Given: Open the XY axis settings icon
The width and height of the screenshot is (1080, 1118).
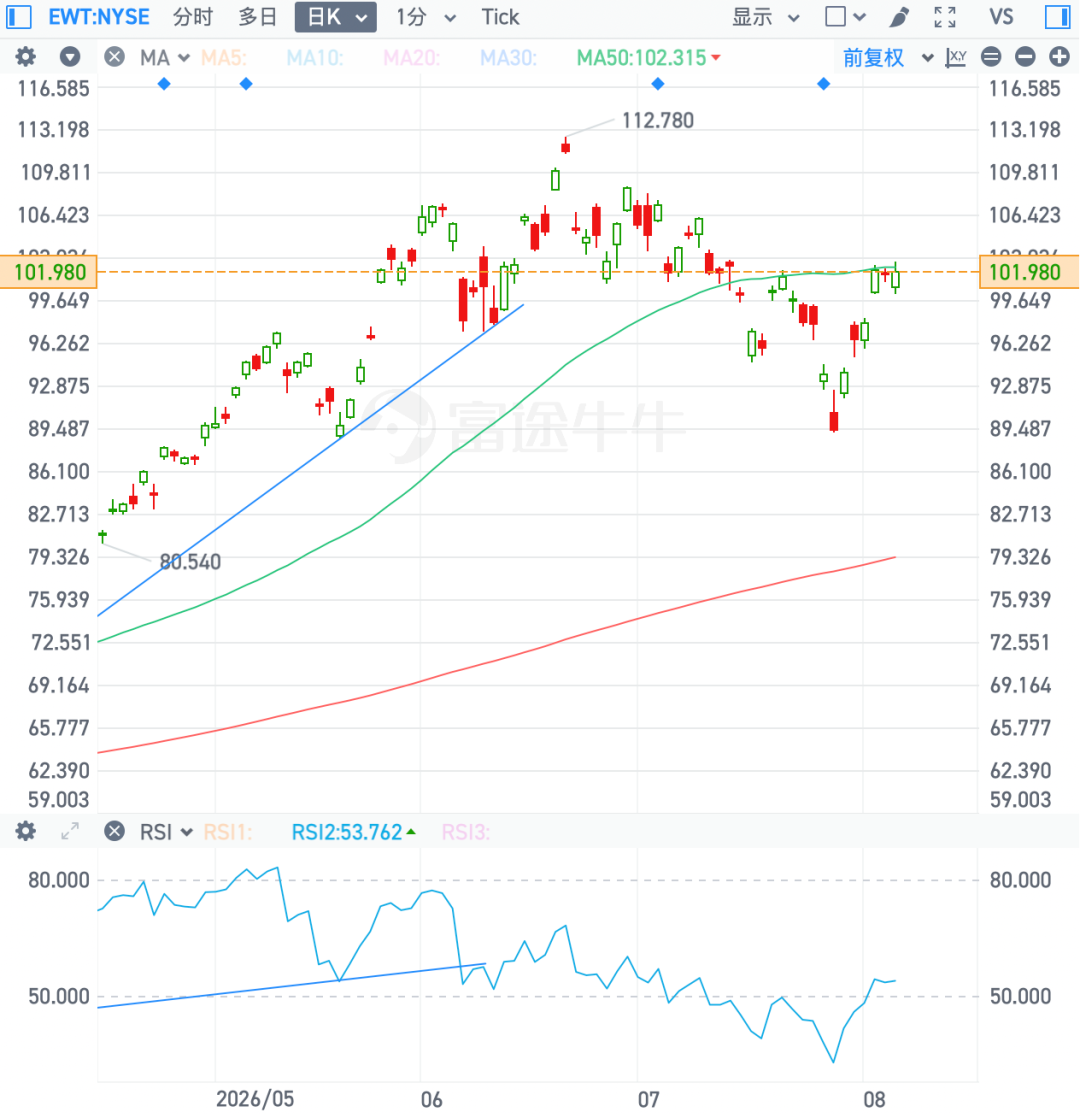Looking at the screenshot, I should [x=955, y=57].
